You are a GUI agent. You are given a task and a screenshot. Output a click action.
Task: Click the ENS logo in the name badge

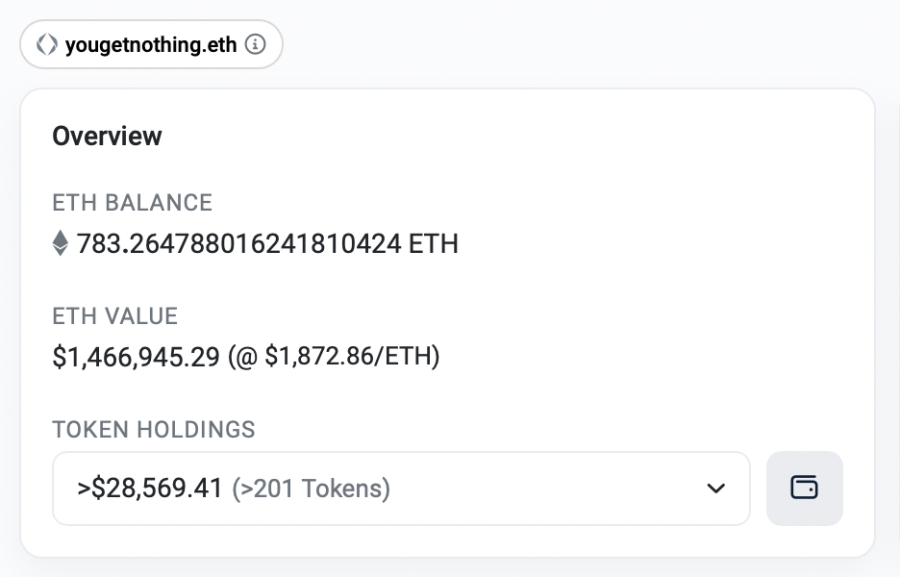(x=47, y=44)
